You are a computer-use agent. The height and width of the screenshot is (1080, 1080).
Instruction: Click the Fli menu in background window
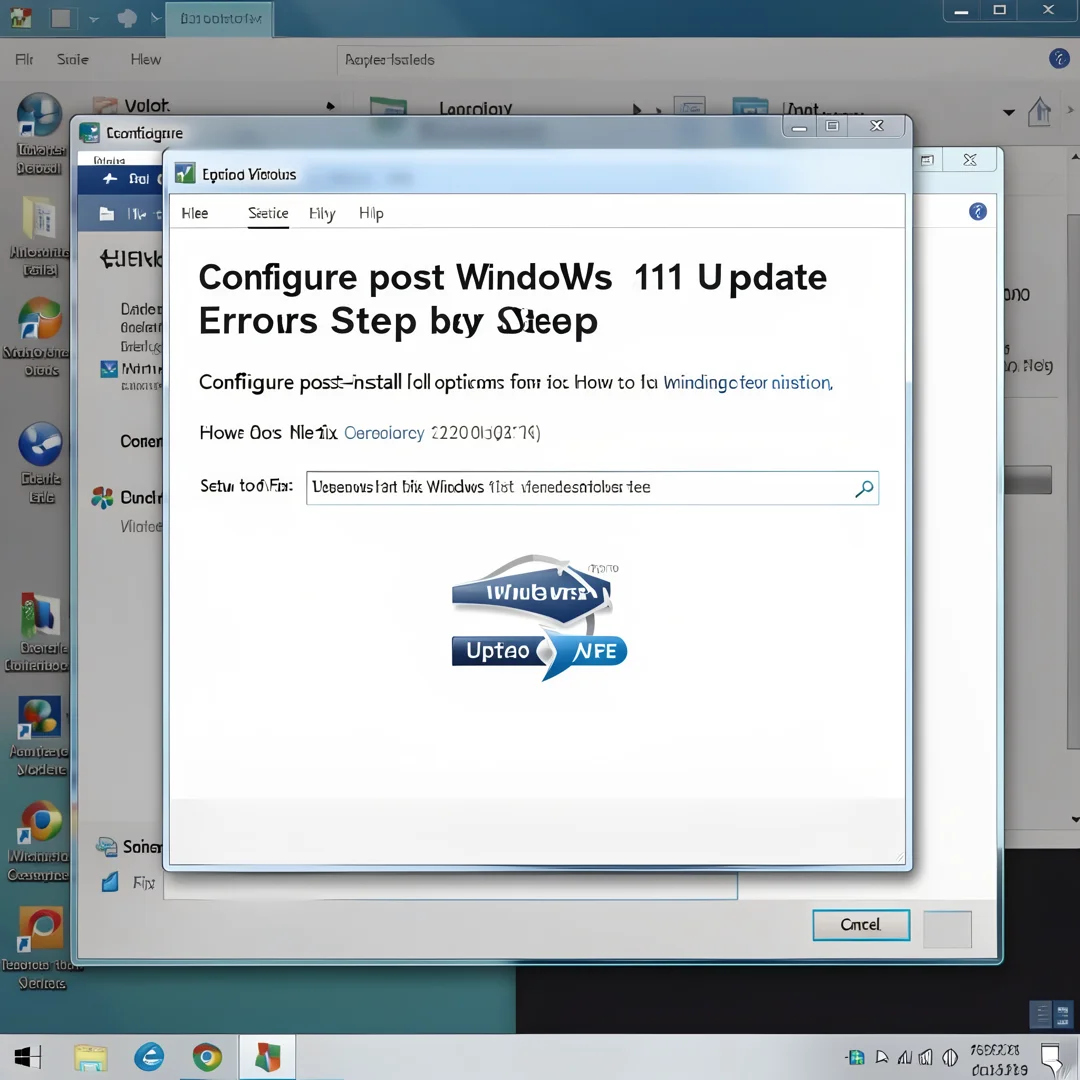click(24, 59)
